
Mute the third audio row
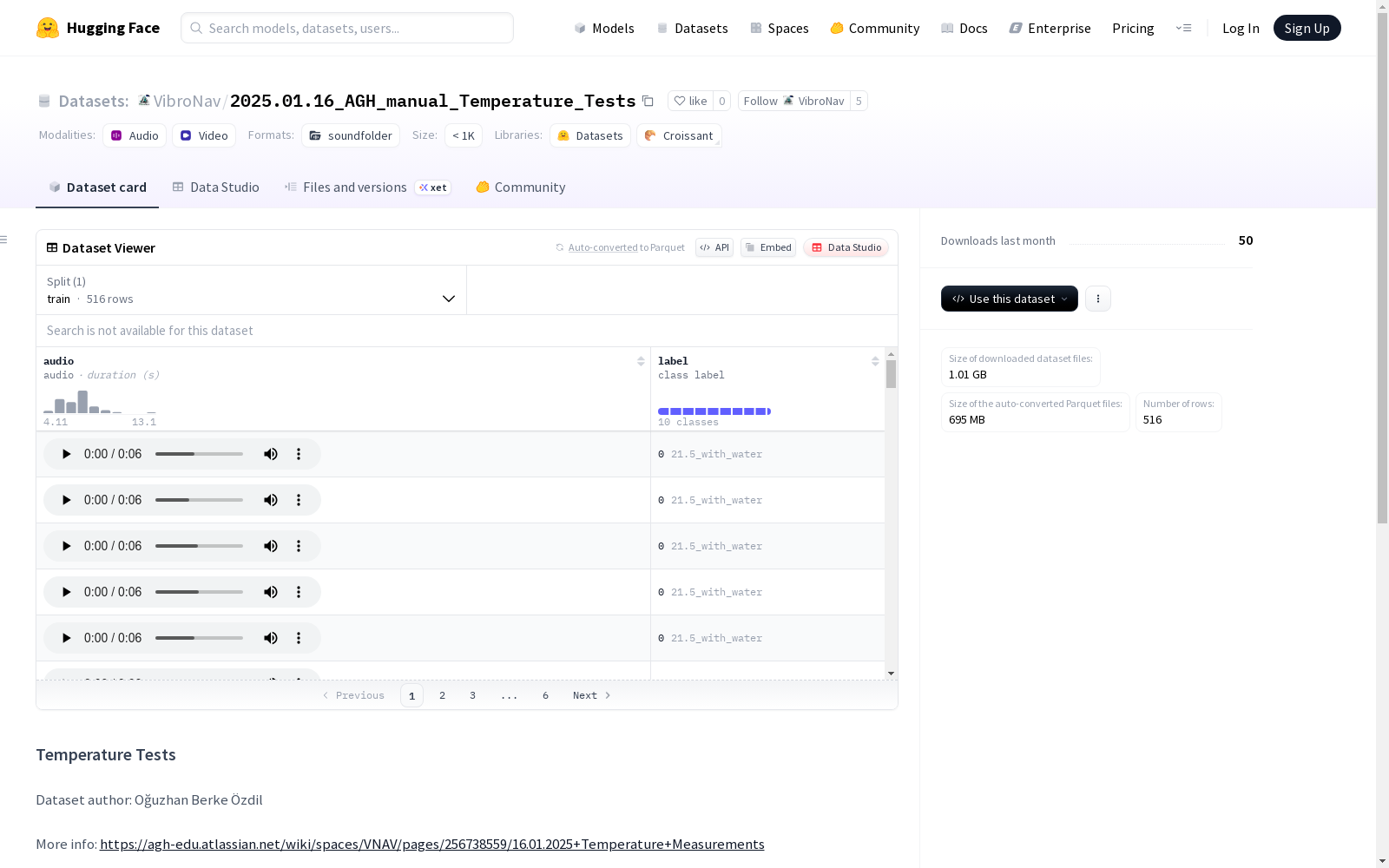point(271,546)
